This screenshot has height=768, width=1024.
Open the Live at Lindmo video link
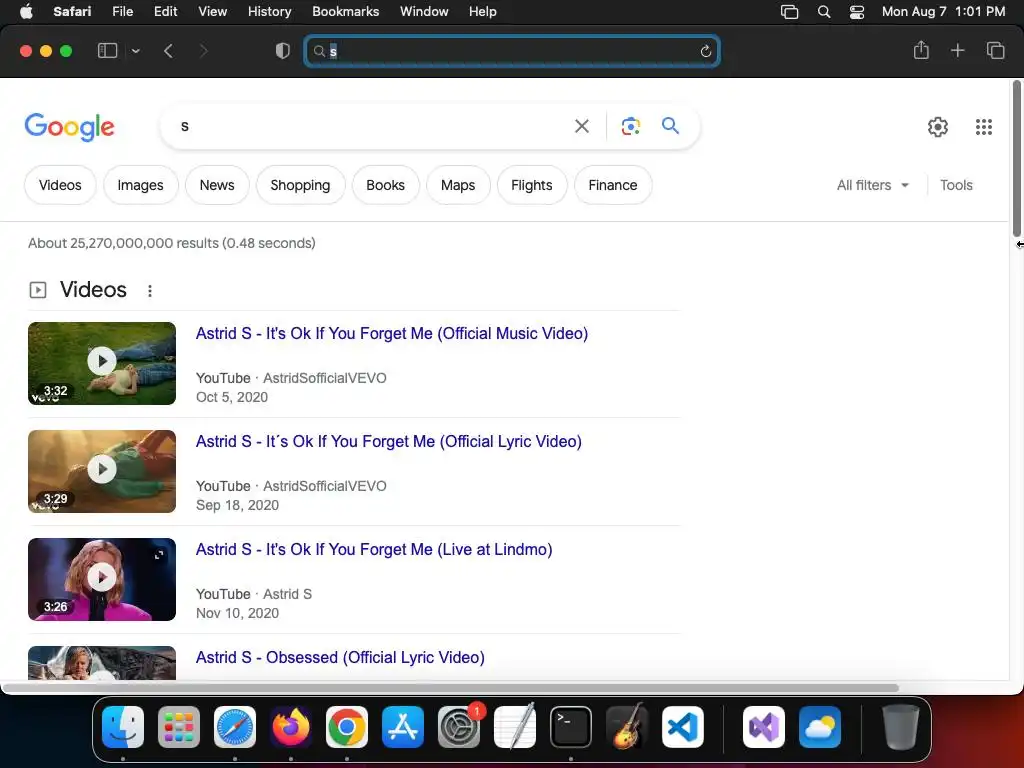pyautogui.click(x=374, y=549)
